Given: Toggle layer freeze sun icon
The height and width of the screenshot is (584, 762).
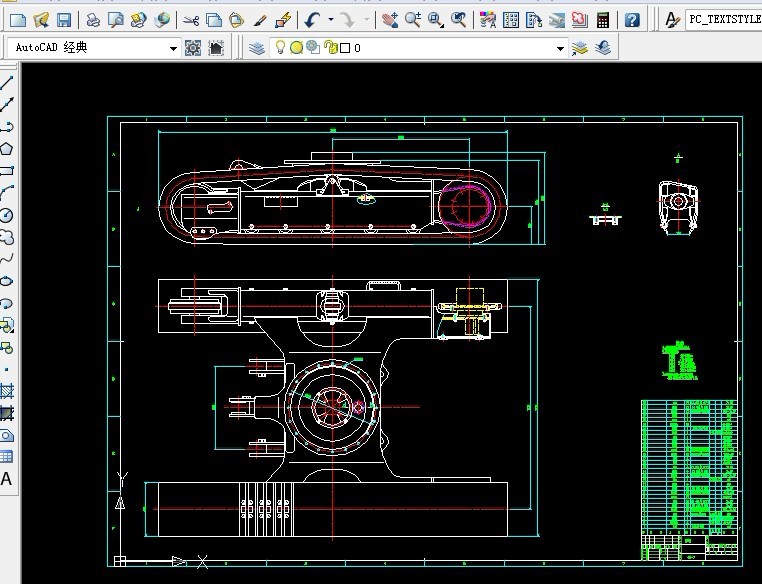Looking at the screenshot, I should click(297, 47).
